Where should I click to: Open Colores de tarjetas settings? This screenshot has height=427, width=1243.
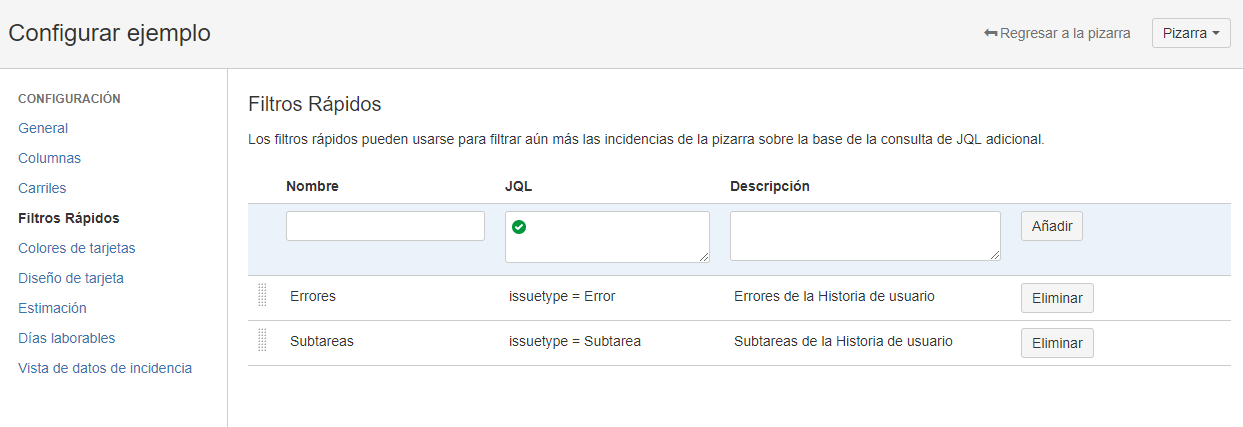tap(76, 248)
